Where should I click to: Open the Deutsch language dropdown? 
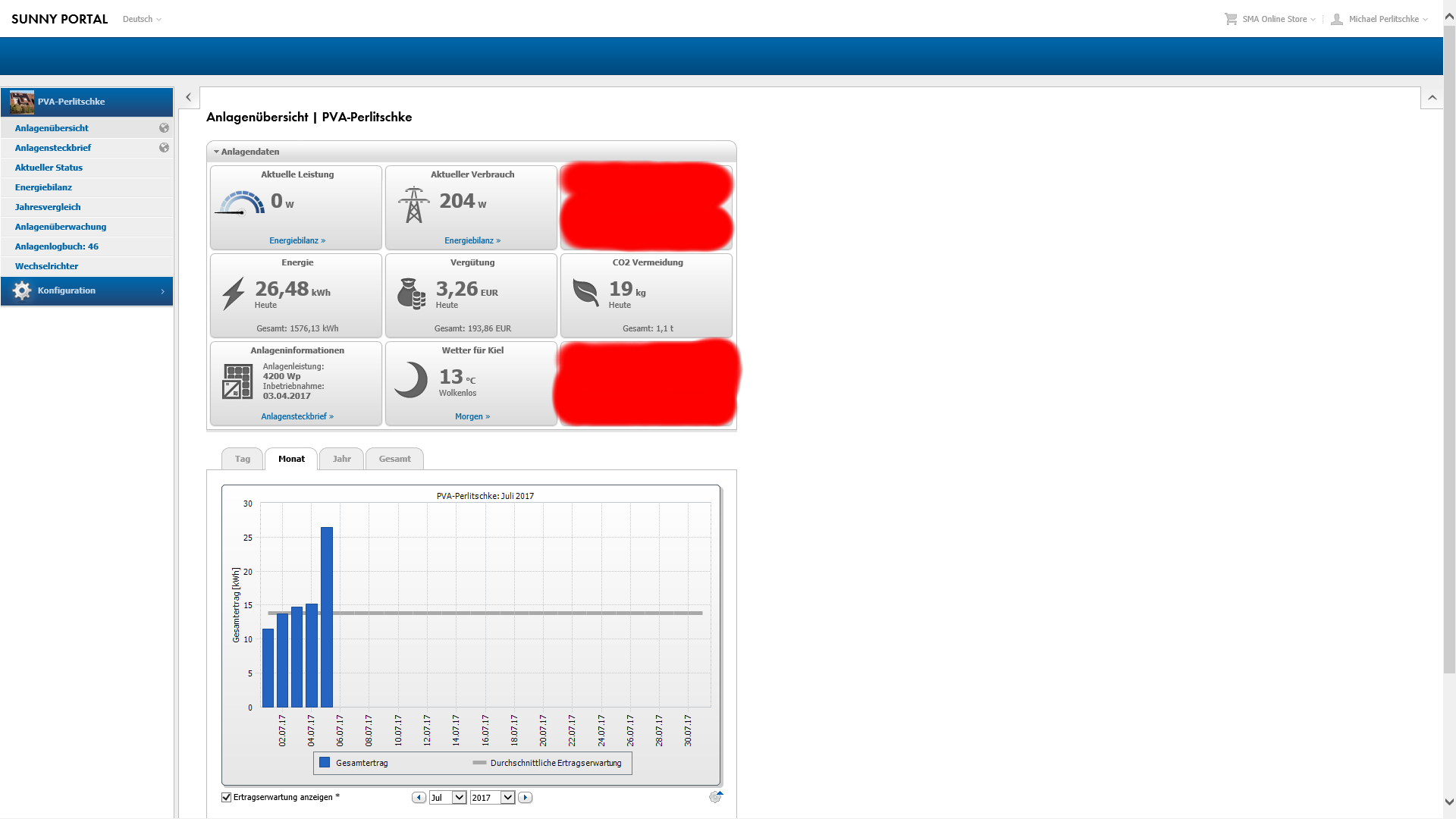[142, 19]
